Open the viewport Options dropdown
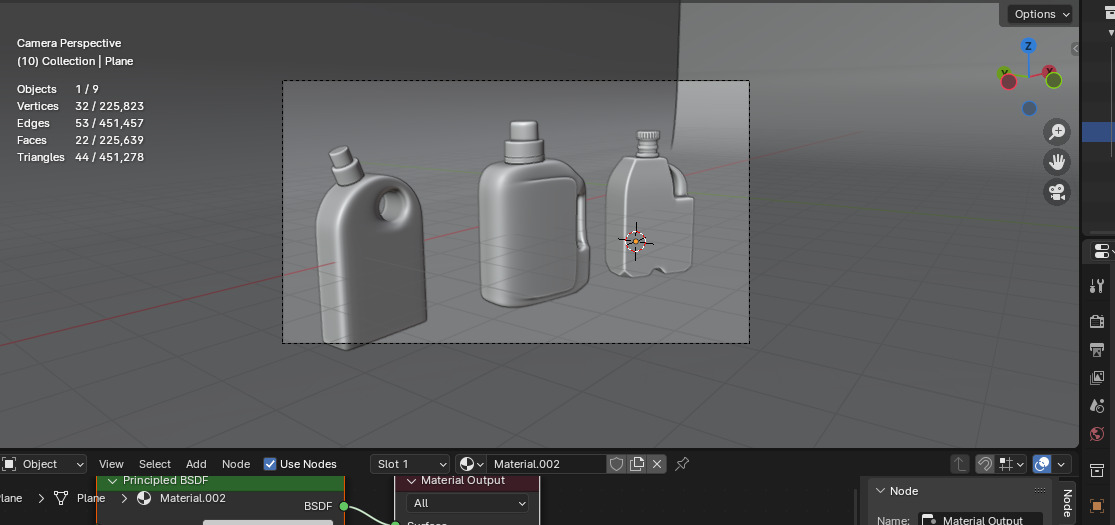The width and height of the screenshot is (1115, 525). pyautogui.click(x=1042, y=14)
